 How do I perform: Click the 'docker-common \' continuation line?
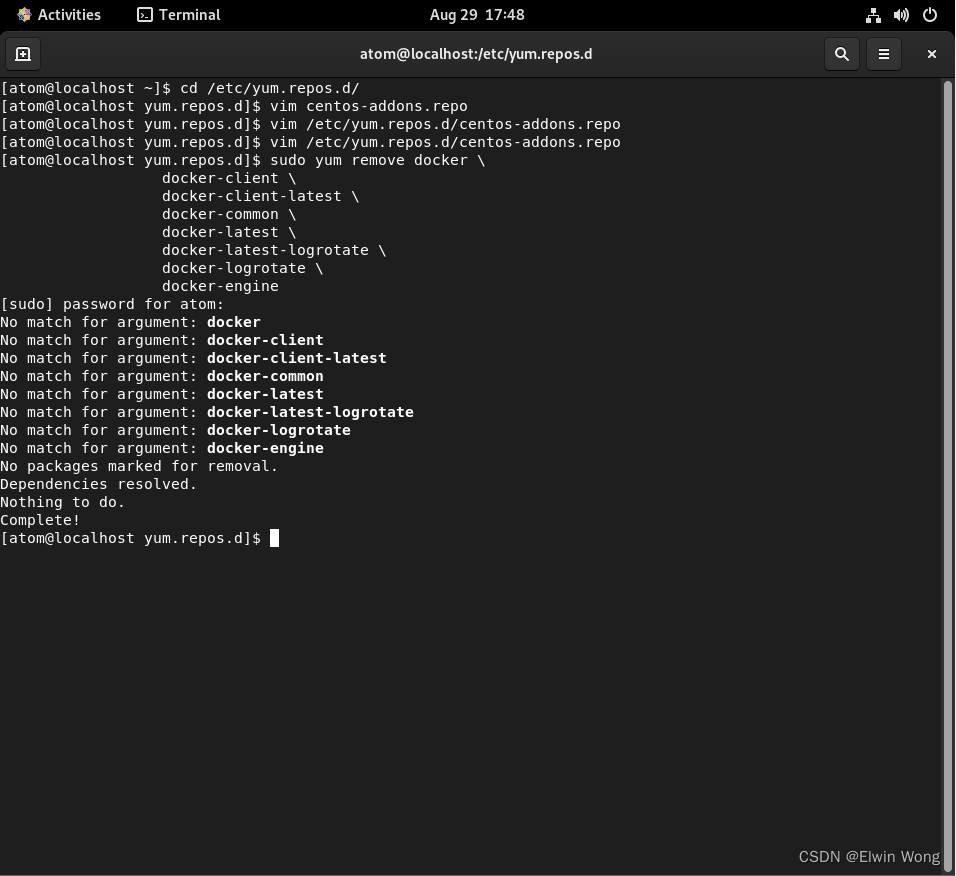pos(229,215)
